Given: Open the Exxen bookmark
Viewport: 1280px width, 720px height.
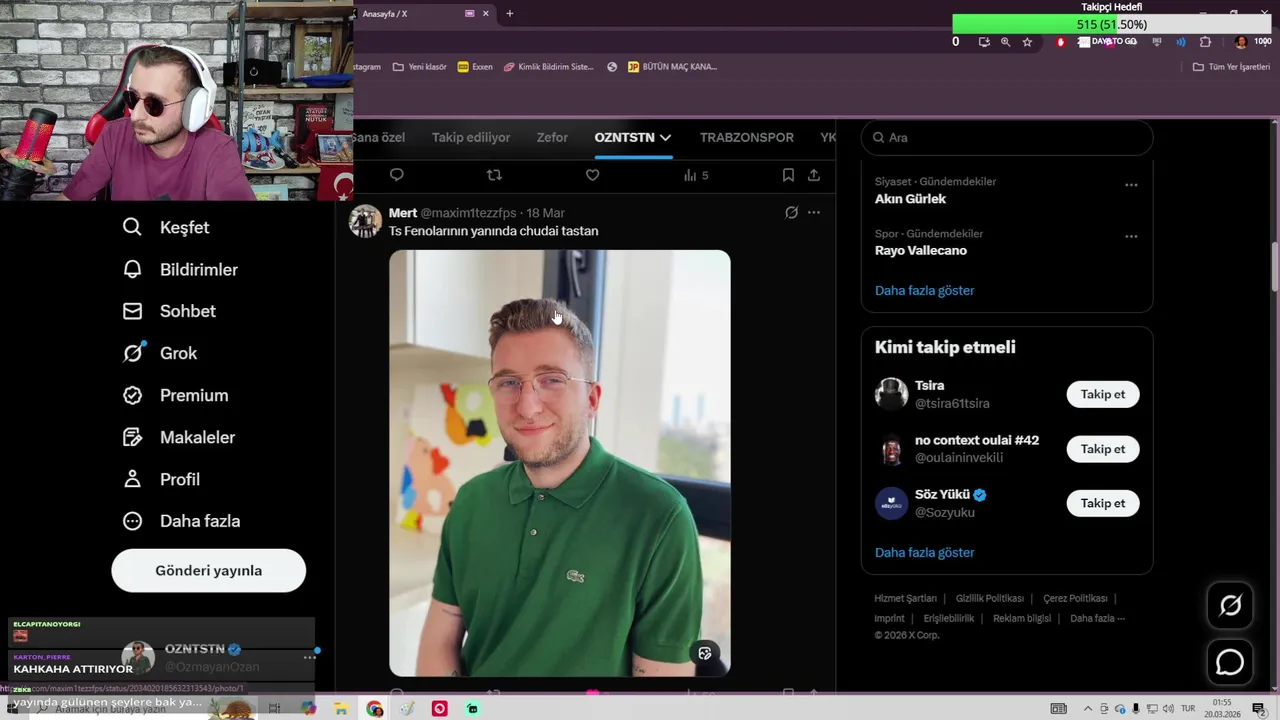Looking at the screenshot, I should click(475, 67).
